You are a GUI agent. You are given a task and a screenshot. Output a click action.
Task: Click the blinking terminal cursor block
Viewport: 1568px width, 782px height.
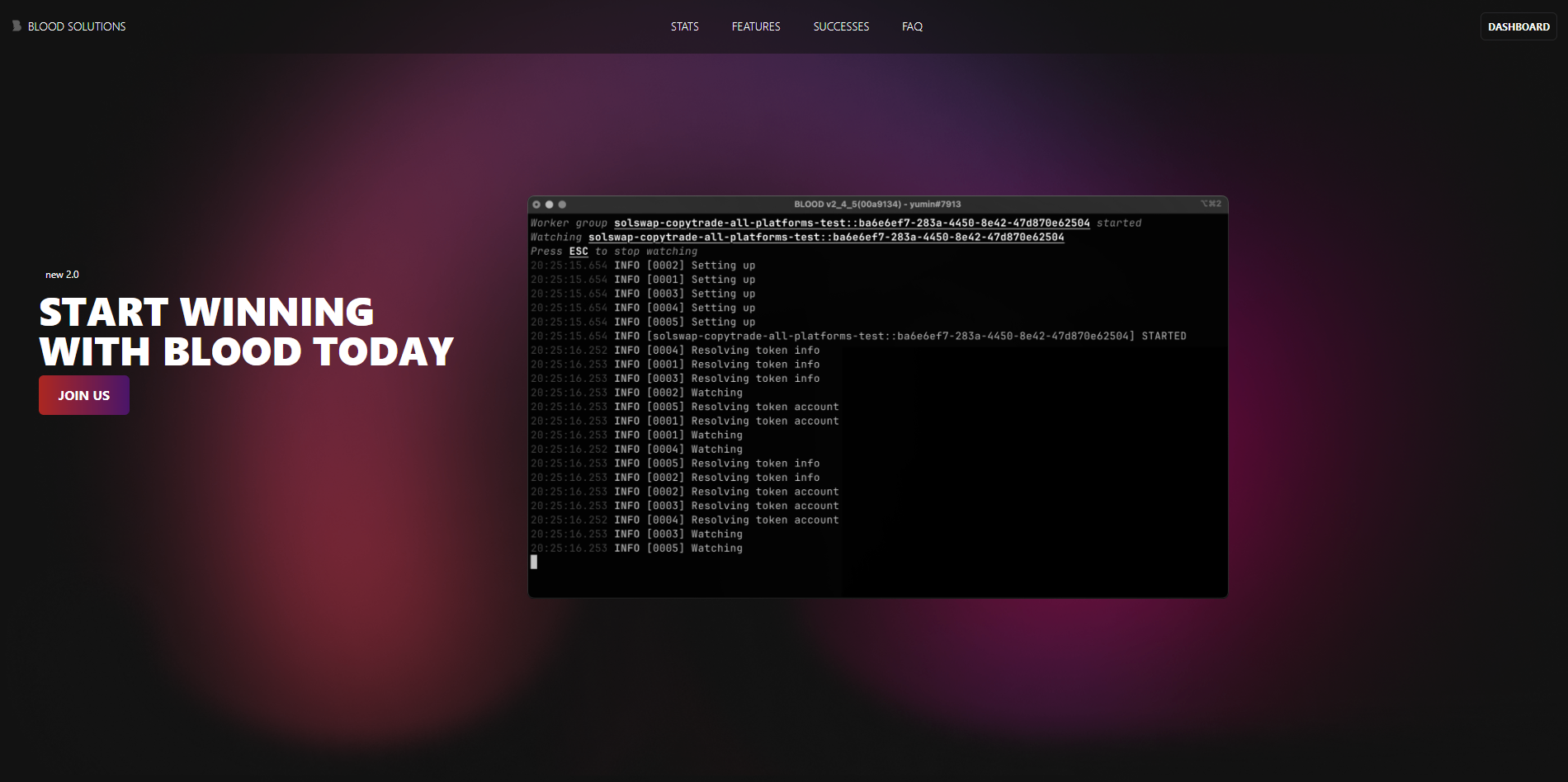coord(534,562)
